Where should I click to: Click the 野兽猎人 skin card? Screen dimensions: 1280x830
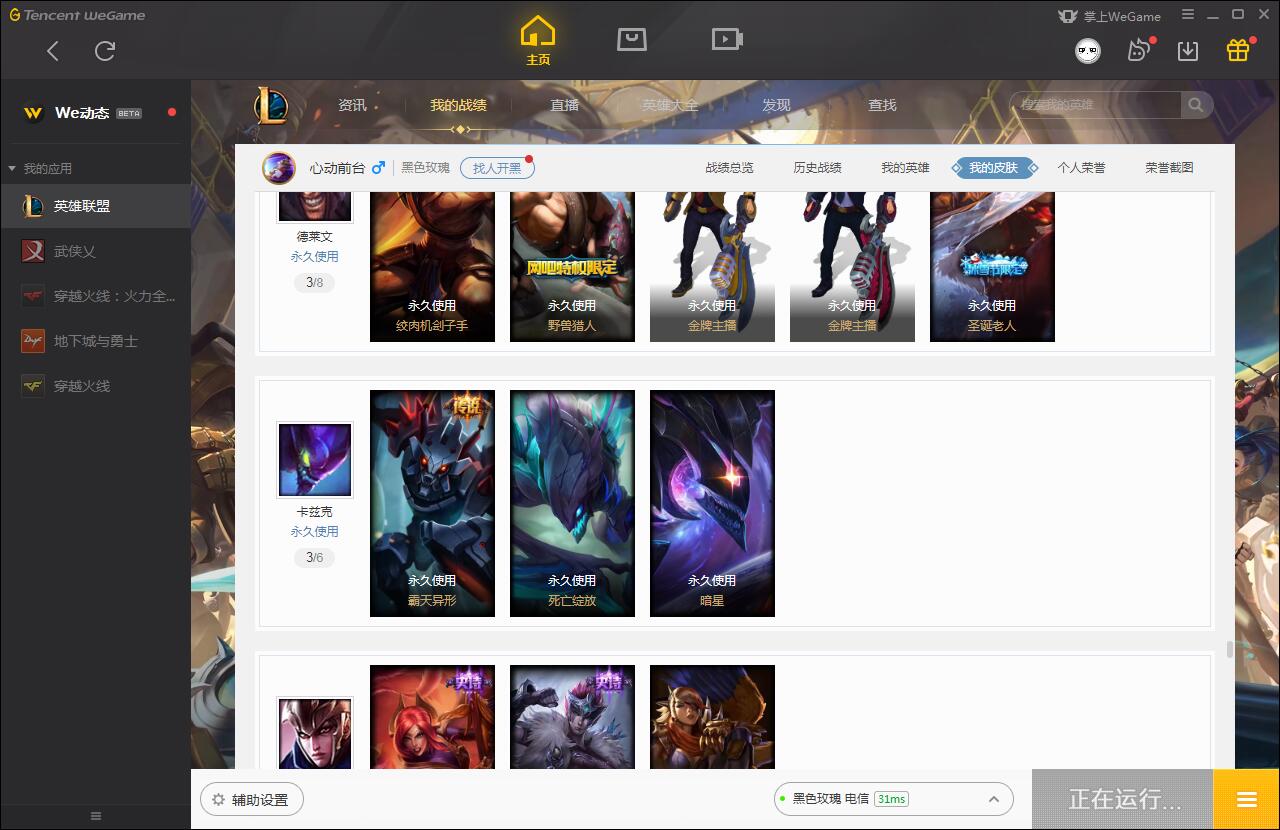(x=572, y=267)
